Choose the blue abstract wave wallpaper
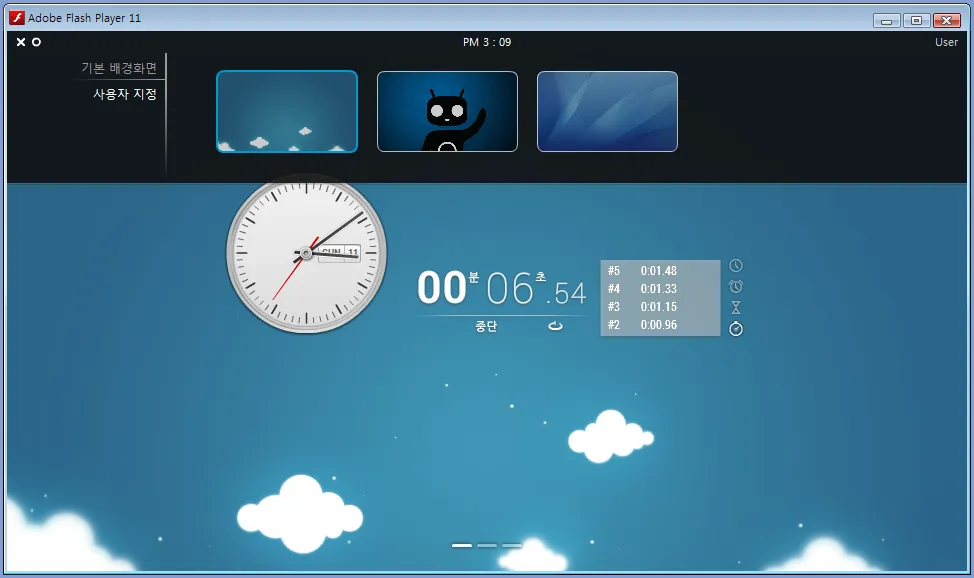Viewport: 974px width, 578px height. pos(608,111)
